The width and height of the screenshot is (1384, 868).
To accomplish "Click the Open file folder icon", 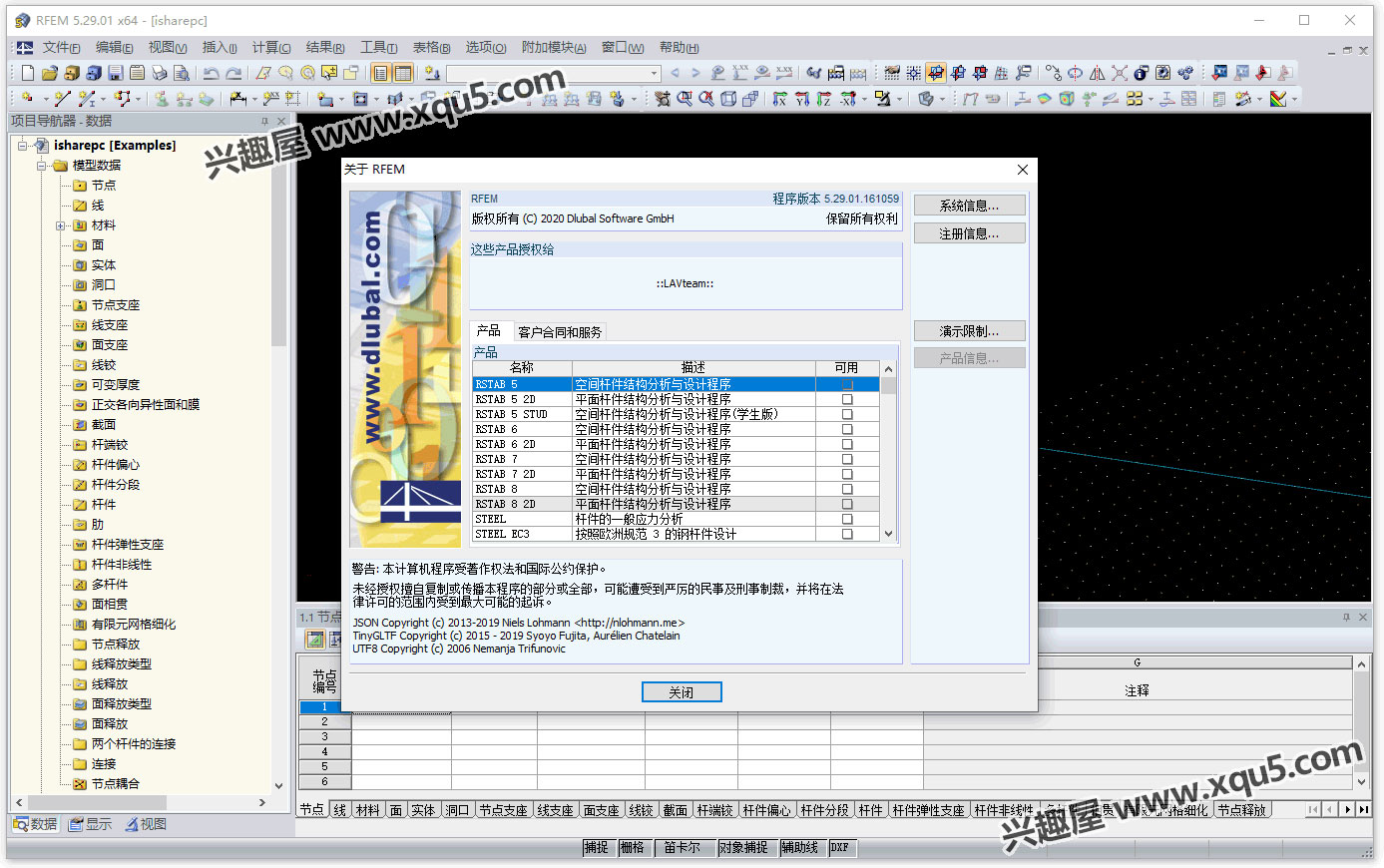I will pyautogui.click(x=49, y=73).
